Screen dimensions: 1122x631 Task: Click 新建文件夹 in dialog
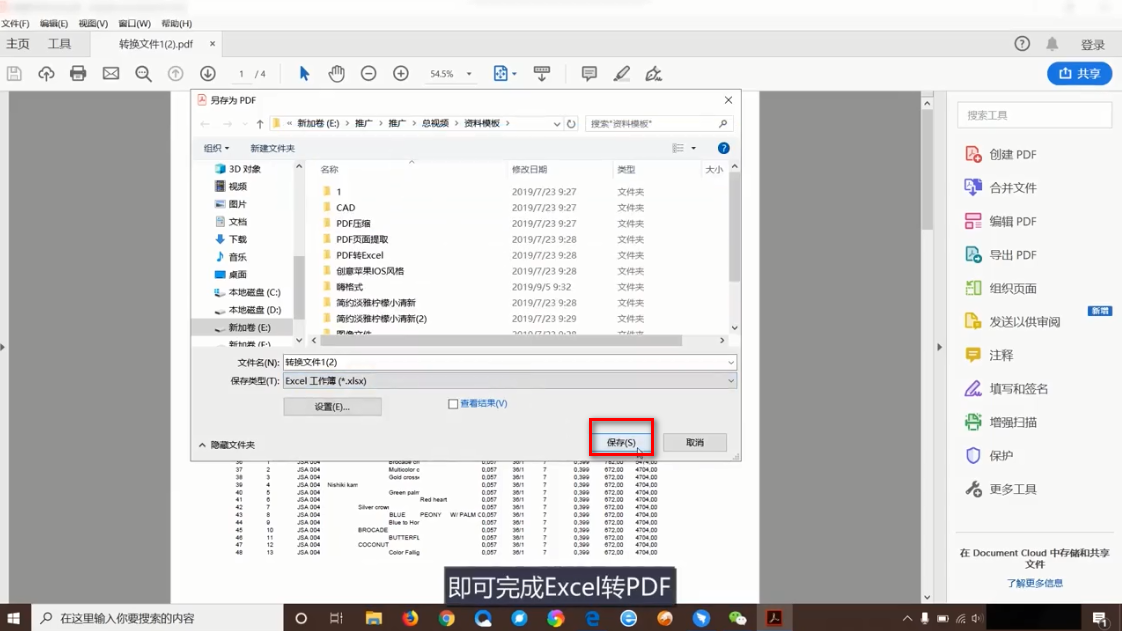(272, 148)
